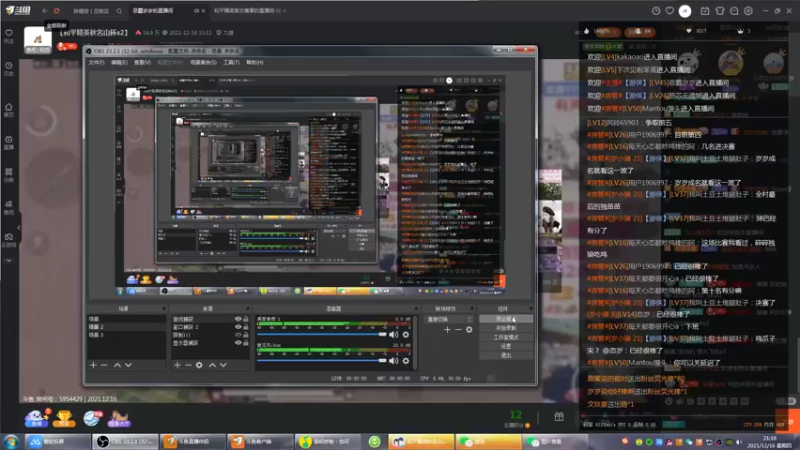Add a transition with the plus icon
800x450 pixels.
pos(447,330)
